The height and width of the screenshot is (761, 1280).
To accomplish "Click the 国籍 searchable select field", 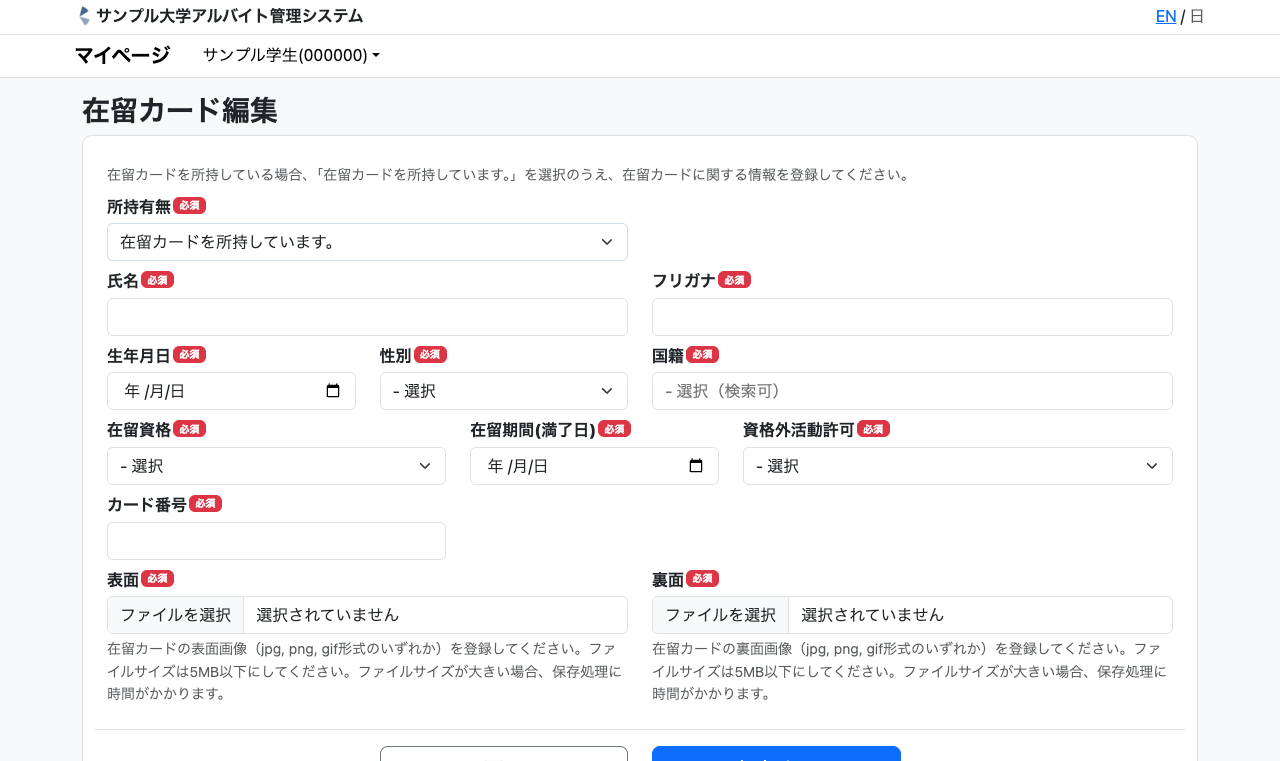I will [911, 391].
